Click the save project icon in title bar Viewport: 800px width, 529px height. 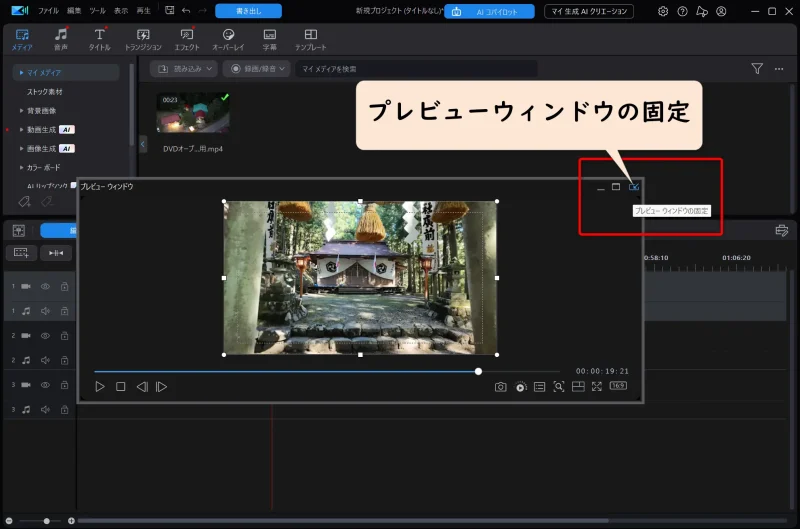pos(169,10)
